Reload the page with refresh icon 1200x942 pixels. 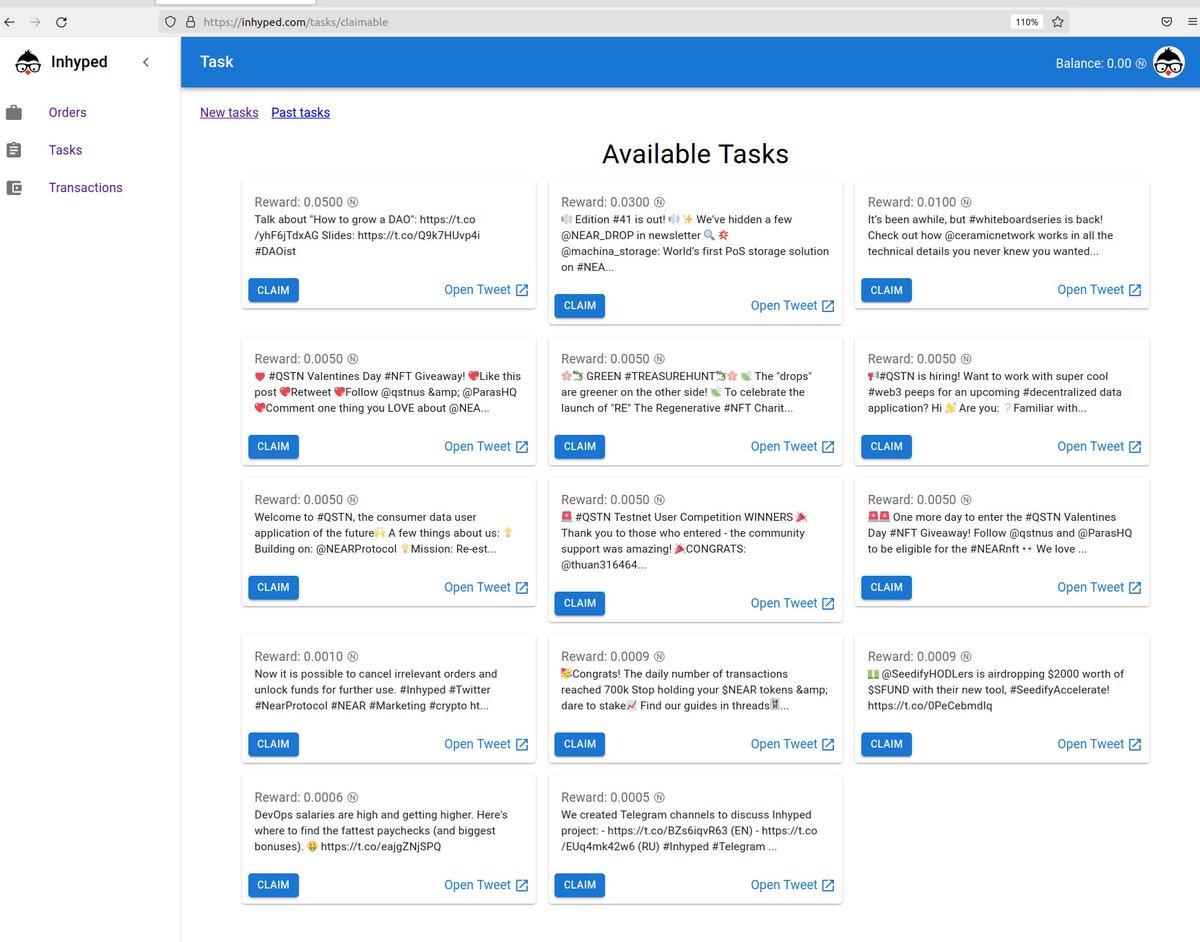click(x=62, y=21)
